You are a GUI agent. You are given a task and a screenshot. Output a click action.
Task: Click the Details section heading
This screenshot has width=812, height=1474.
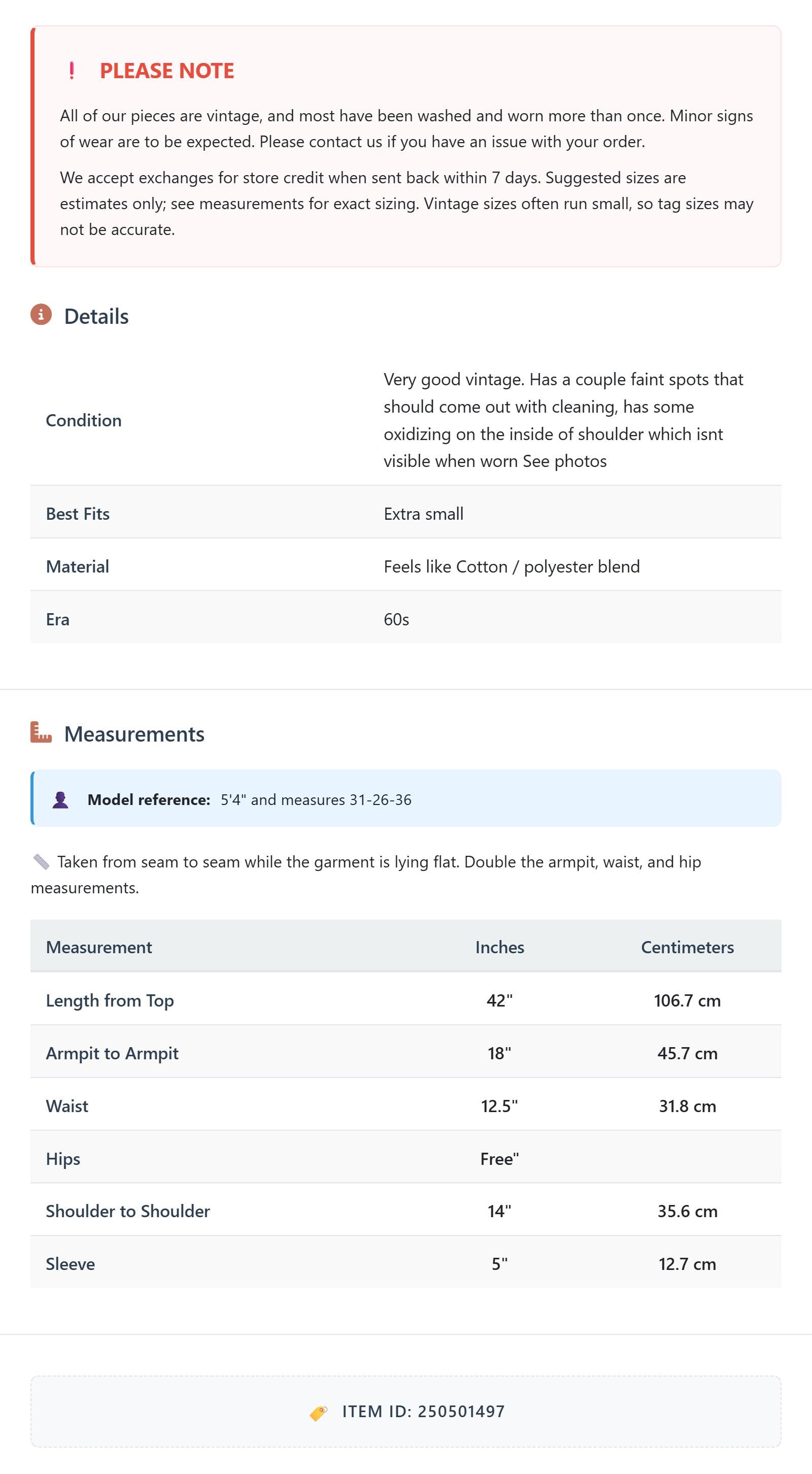click(96, 316)
